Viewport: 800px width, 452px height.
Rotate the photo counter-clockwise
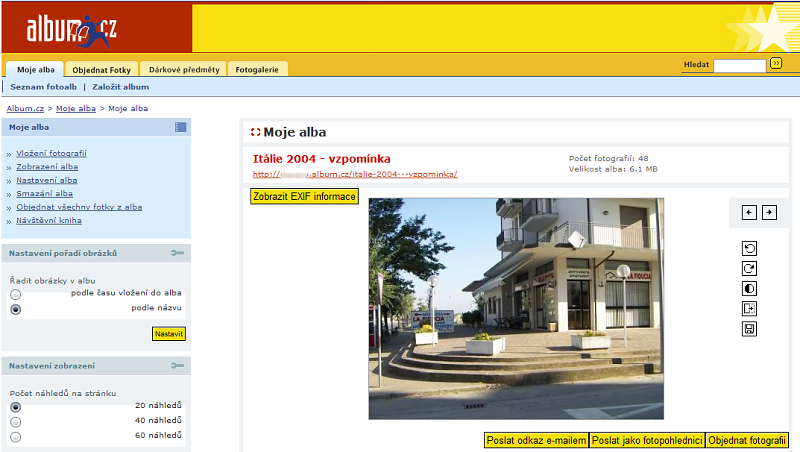tap(749, 248)
